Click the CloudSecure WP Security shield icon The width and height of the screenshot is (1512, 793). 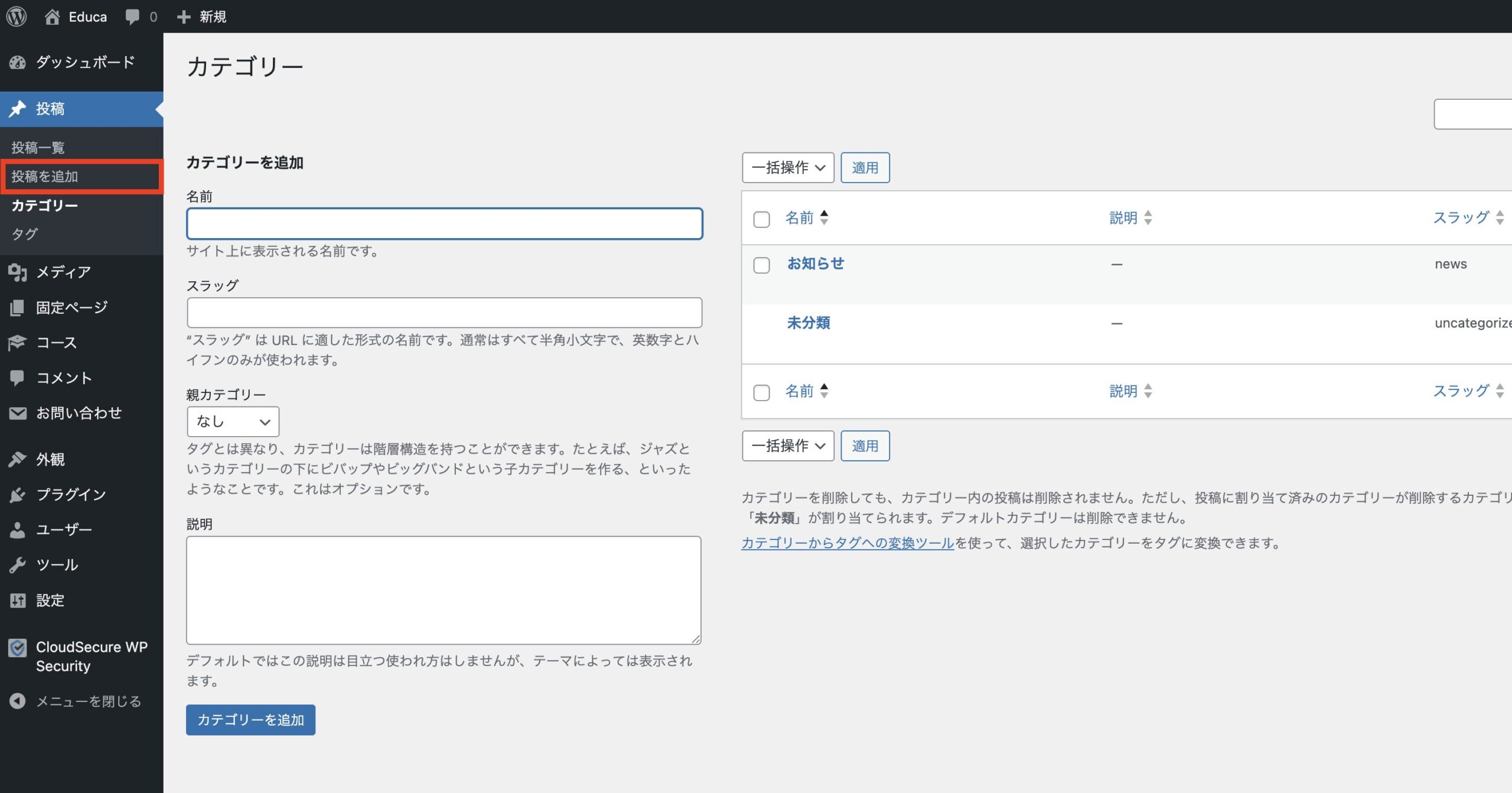click(18, 648)
